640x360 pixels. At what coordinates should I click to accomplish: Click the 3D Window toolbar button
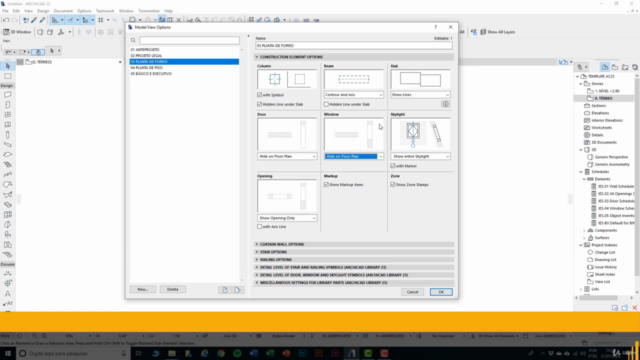tap(18, 32)
